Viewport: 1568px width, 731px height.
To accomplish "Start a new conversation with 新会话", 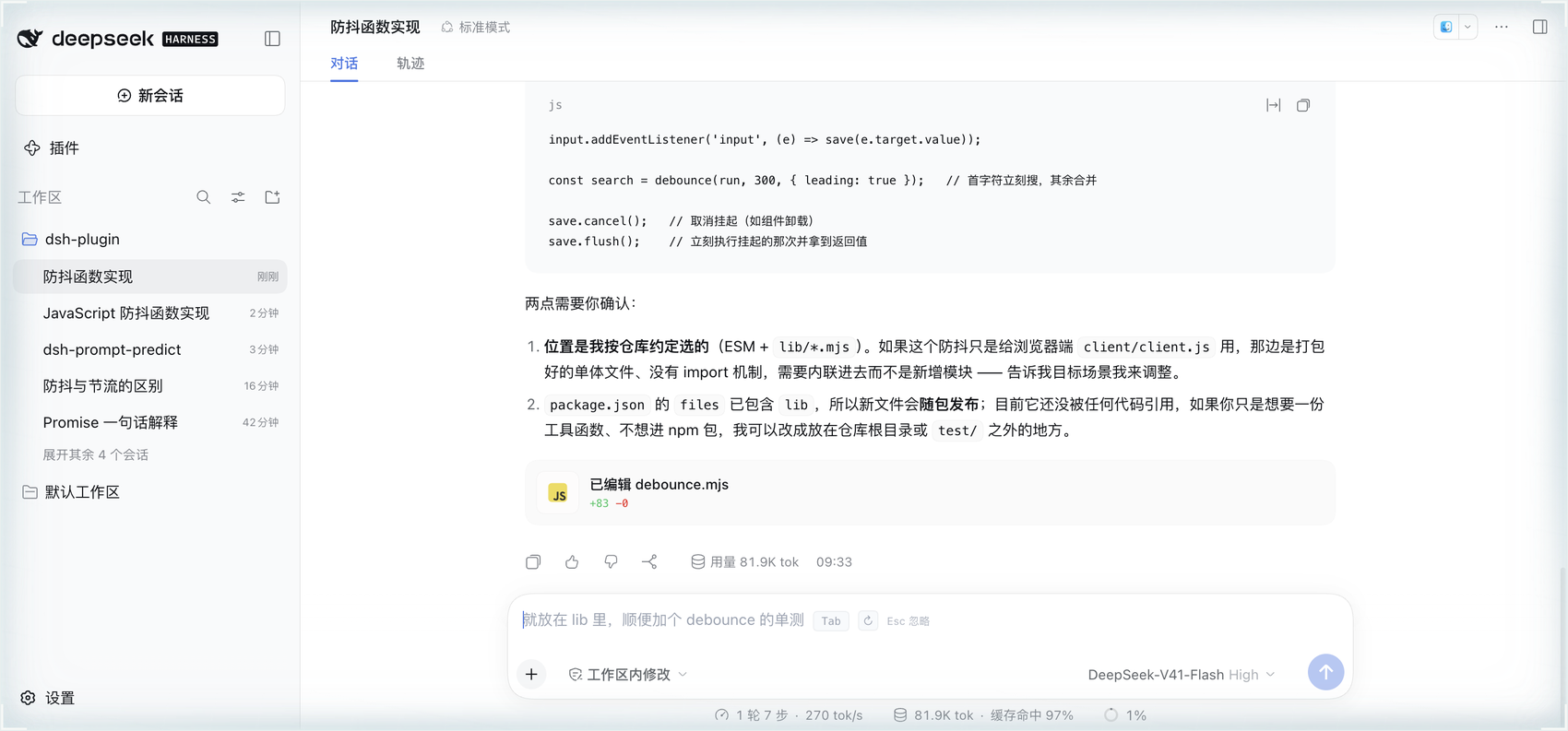I will (150, 96).
